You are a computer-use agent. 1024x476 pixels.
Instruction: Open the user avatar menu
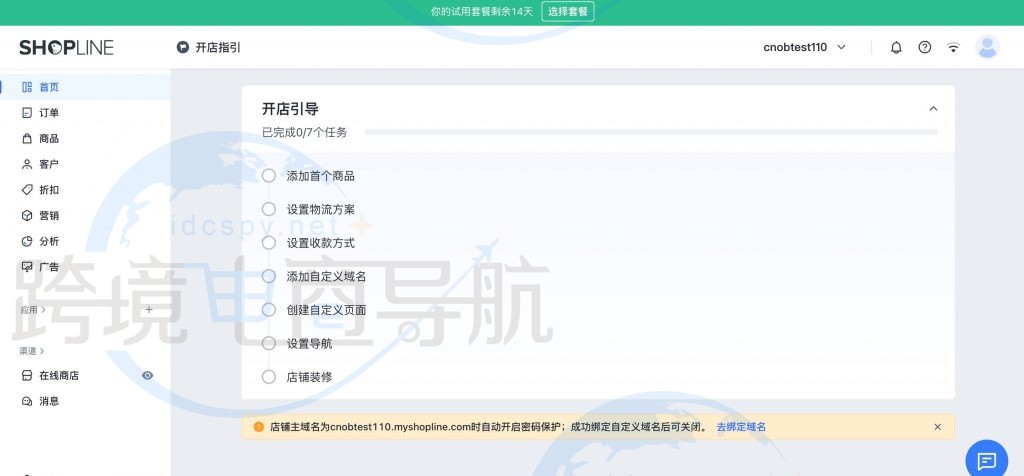click(987, 48)
